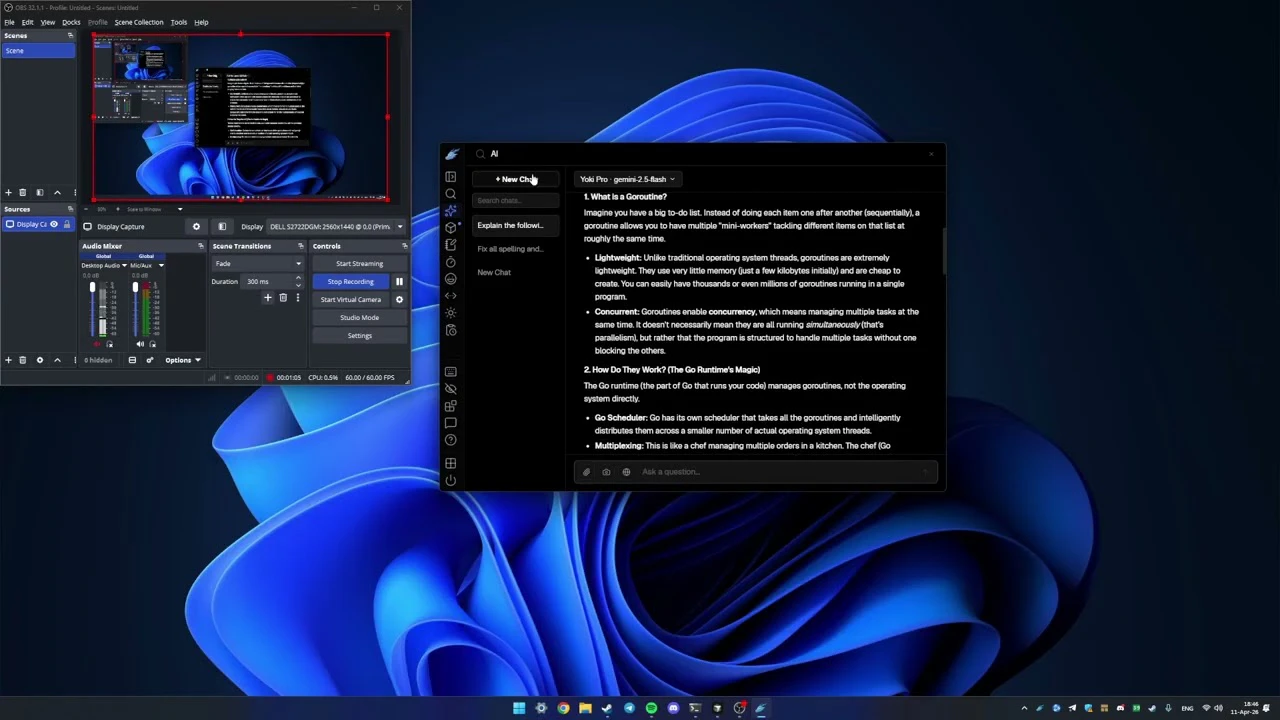Open the Docks menu in OBS
The image size is (1280, 720).
point(71,22)
